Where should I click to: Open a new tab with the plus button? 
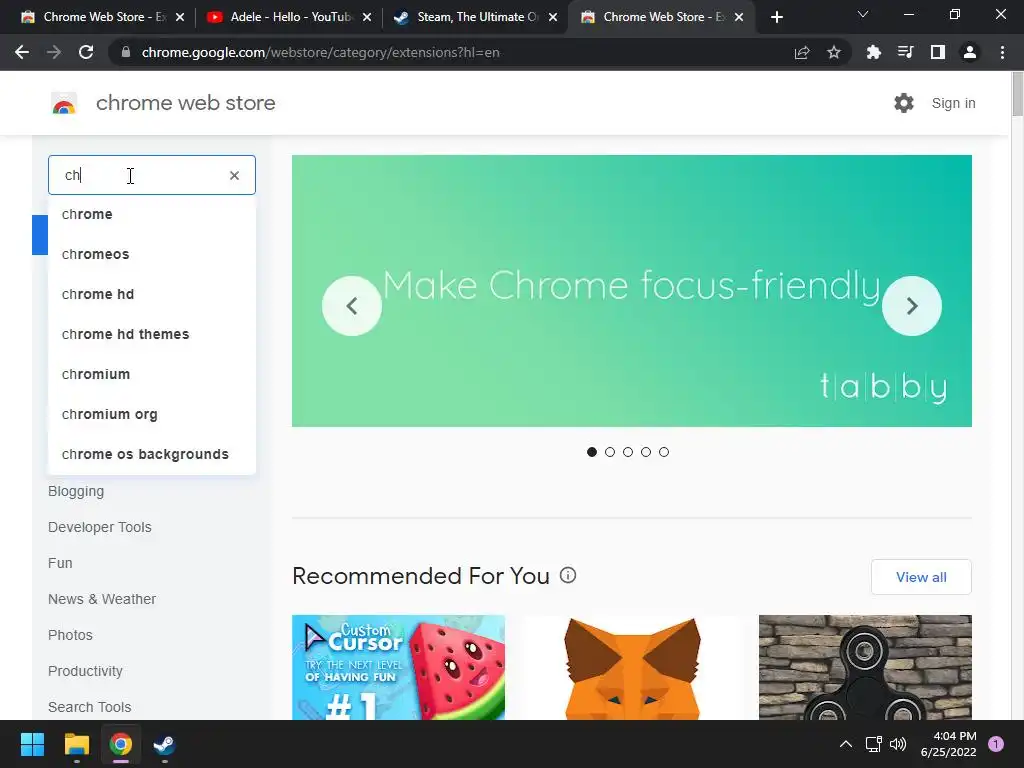tap(776, 17)
